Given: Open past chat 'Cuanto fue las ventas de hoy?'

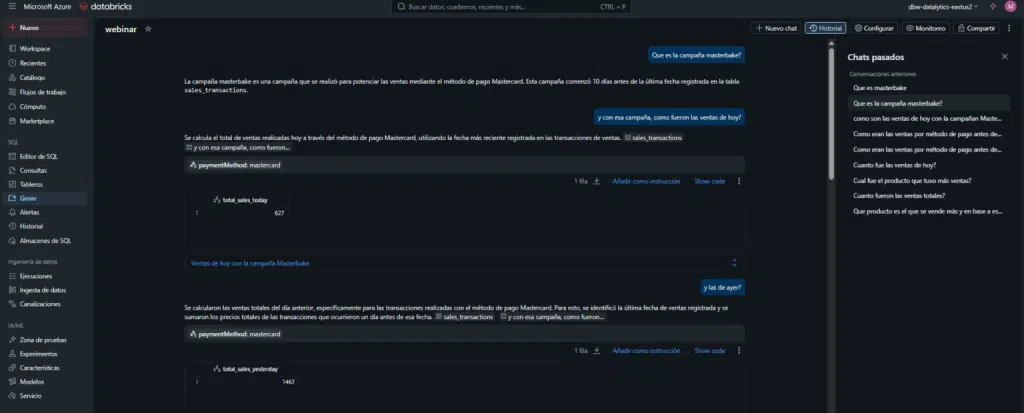Looking at the screenshot, I should click(894, 165).
